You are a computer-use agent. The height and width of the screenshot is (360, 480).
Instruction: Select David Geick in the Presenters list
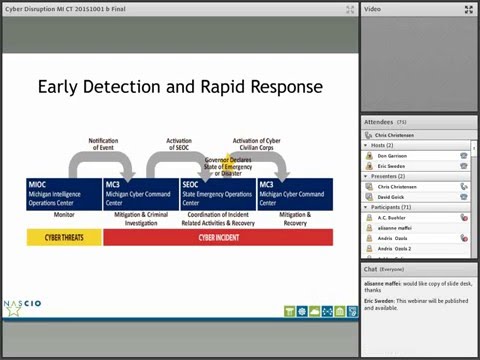[x=416, y=197]
